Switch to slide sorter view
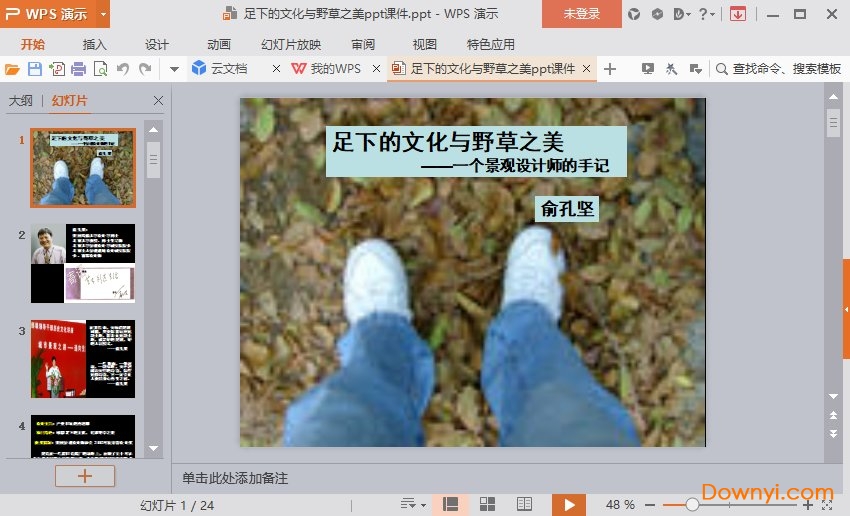 pos(487,505)
